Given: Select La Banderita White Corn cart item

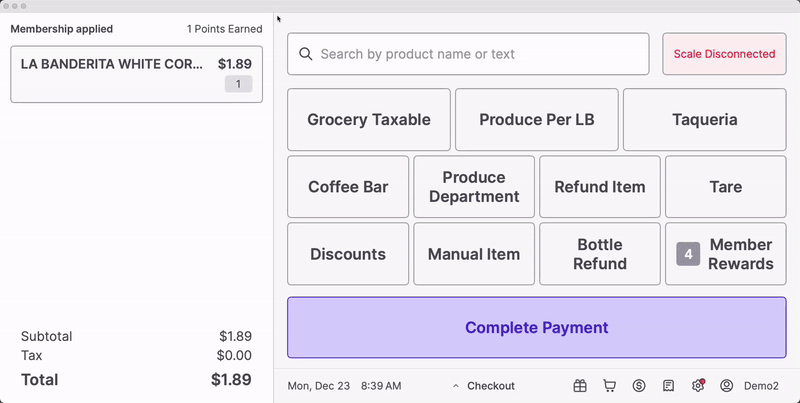Looking at the screenshot, I should point(136,74).
